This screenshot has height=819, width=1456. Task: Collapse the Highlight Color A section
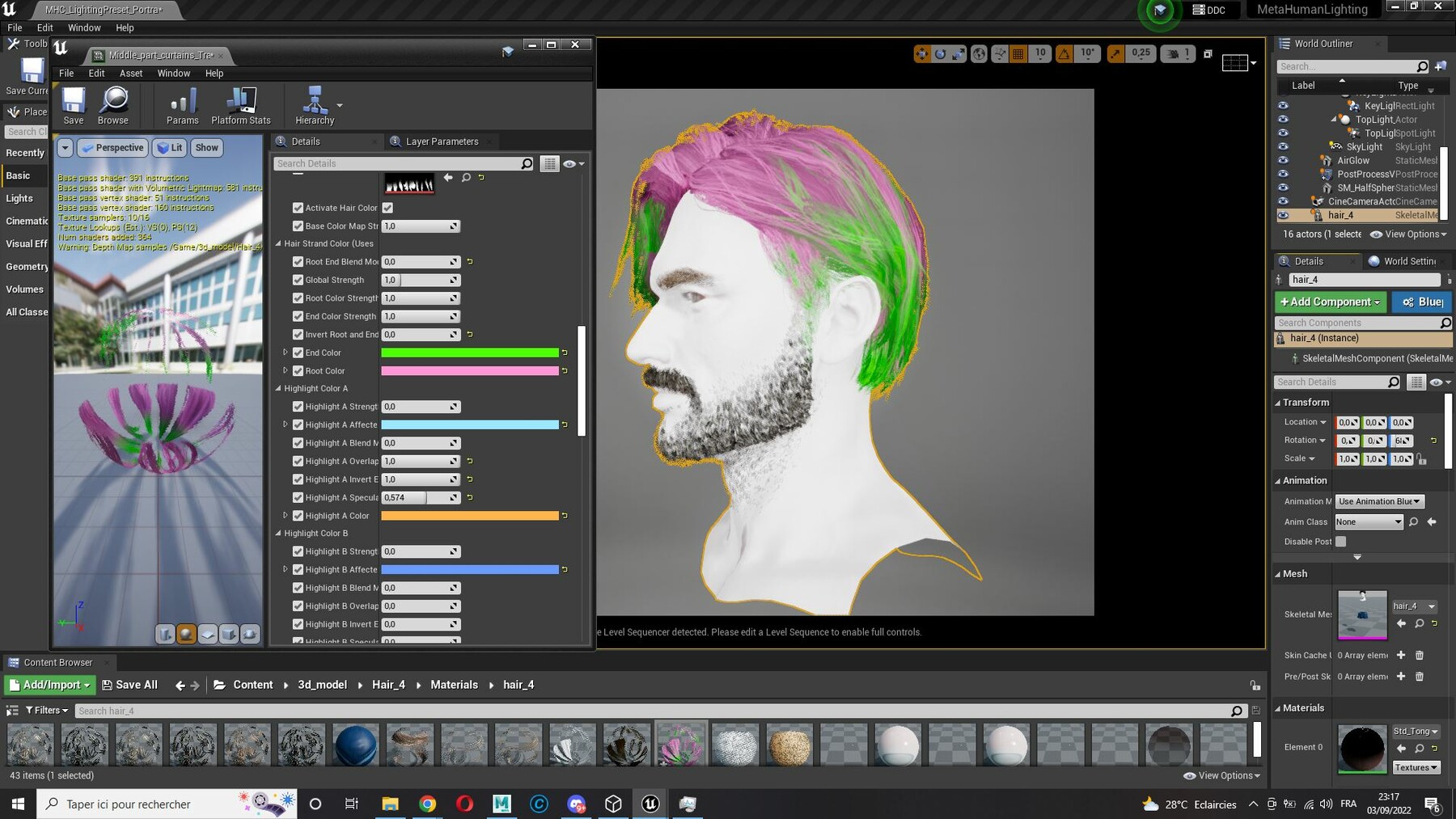[278, 388]
